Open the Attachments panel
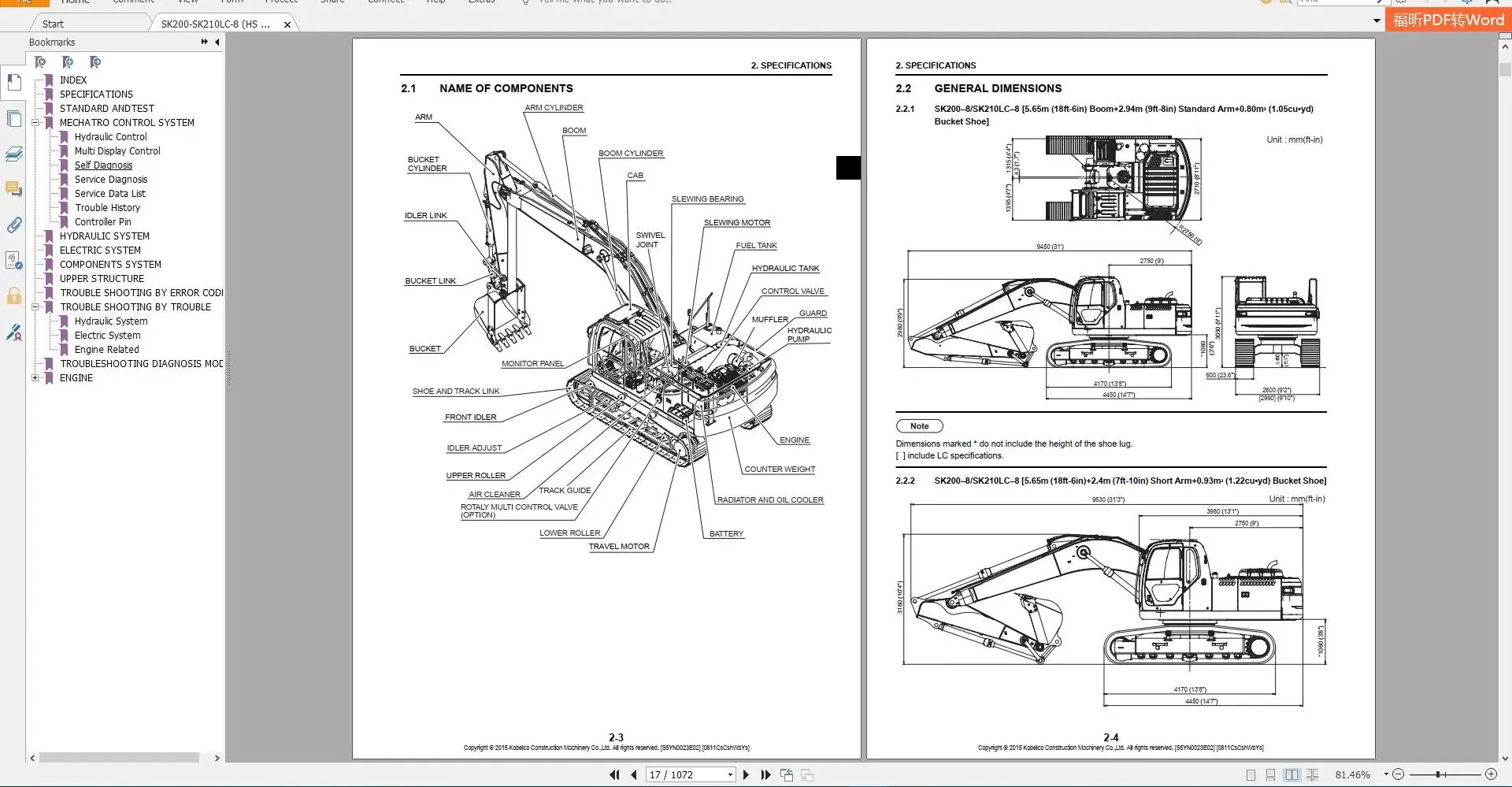 (x=14, y=225)
